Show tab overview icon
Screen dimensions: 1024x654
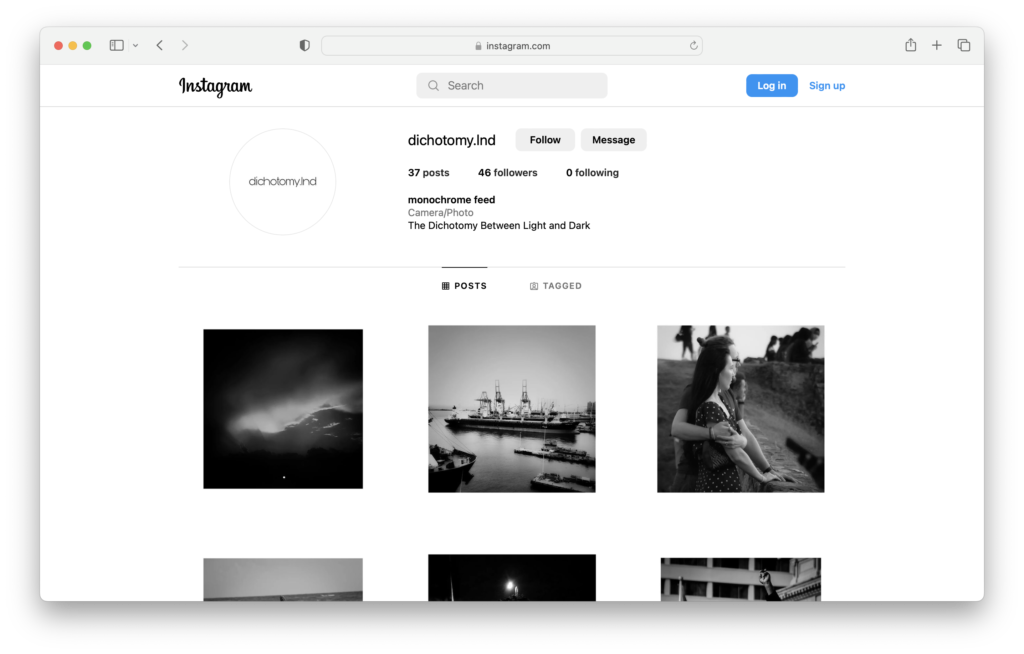coord(963,45)
